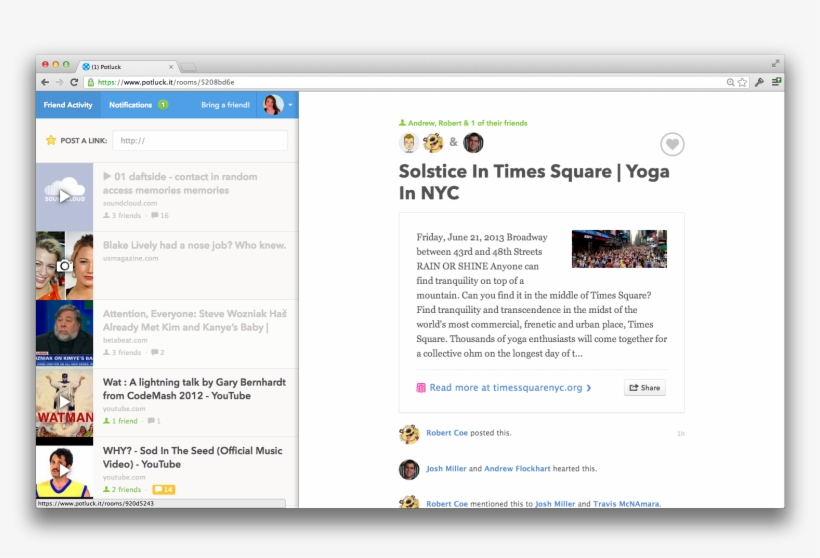Viewport: 820px width, 558px height.
Task: Play the daftside SoundCloud thumbnail
Action: pos(64,196)
